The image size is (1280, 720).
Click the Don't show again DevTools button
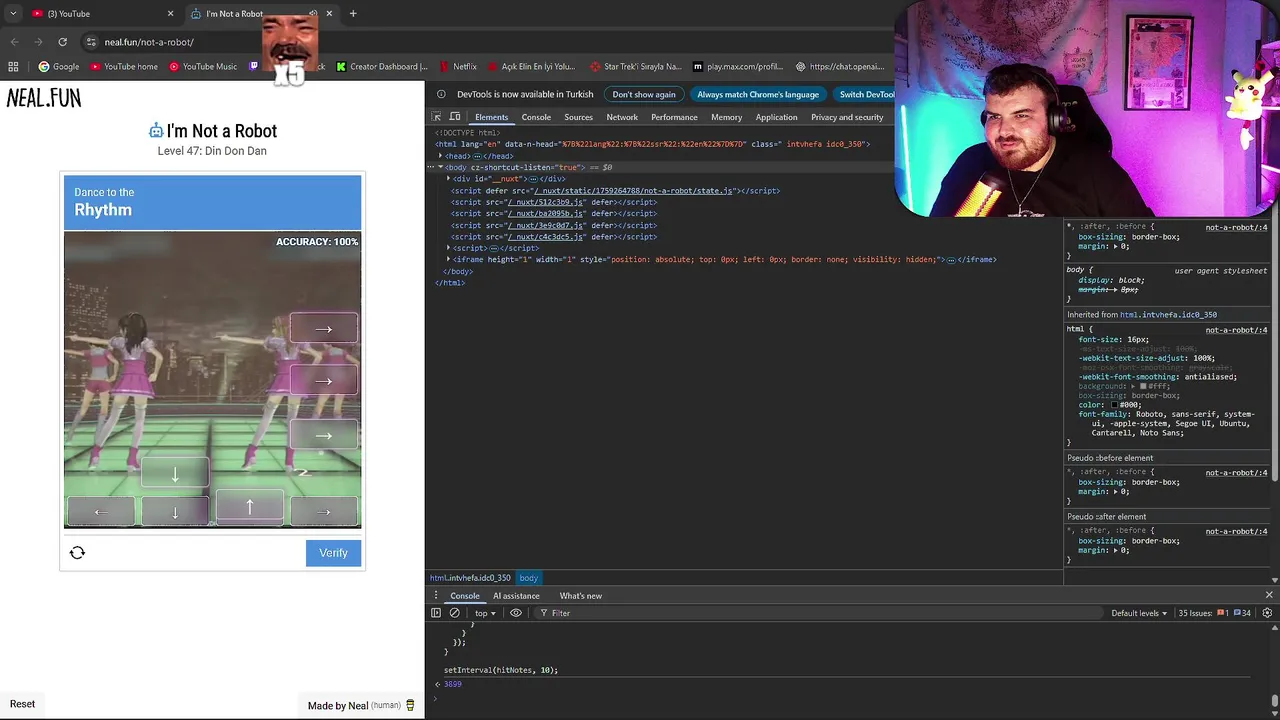[644, 94]
